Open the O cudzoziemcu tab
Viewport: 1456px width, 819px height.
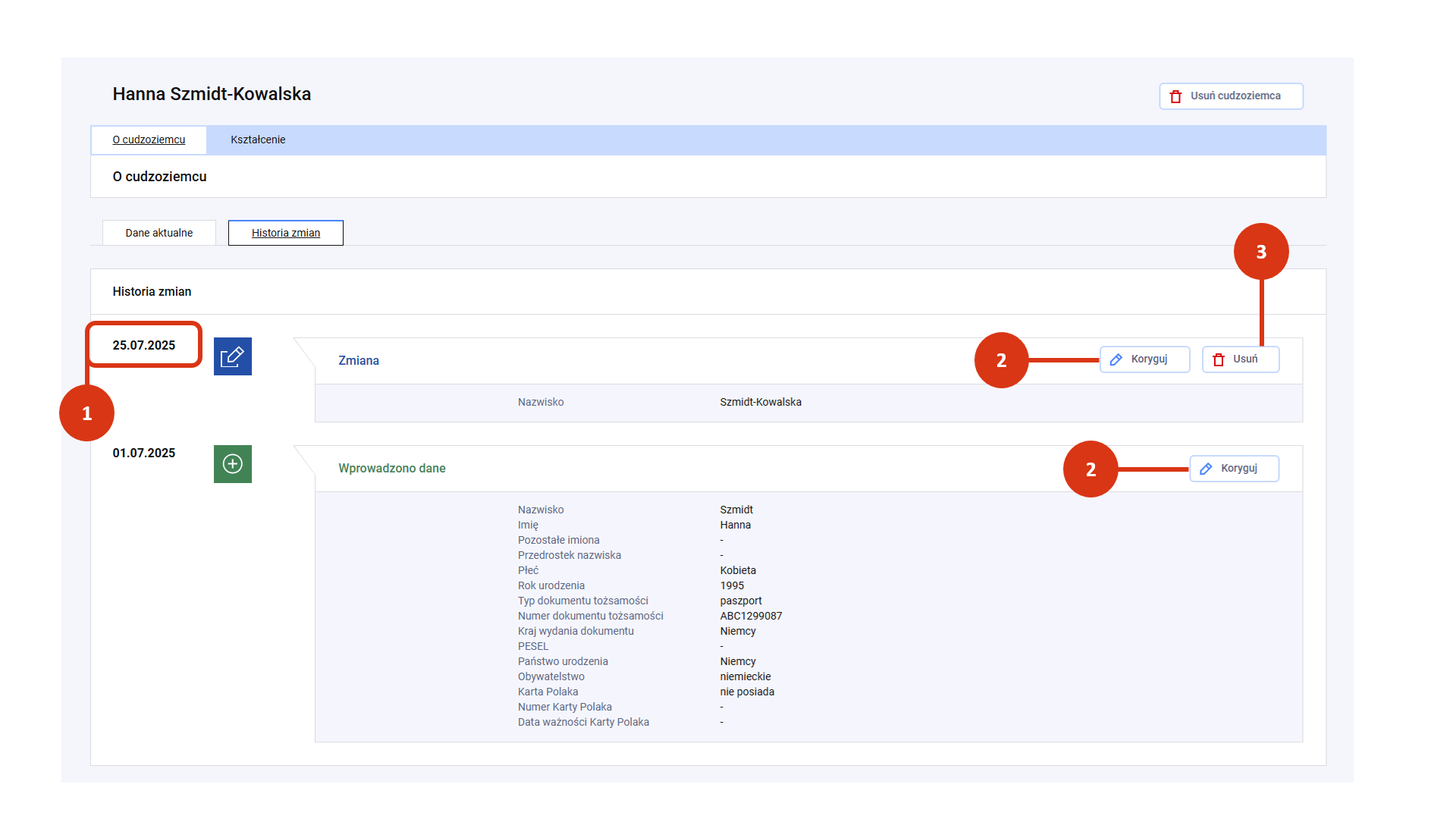tap(149, 140)
